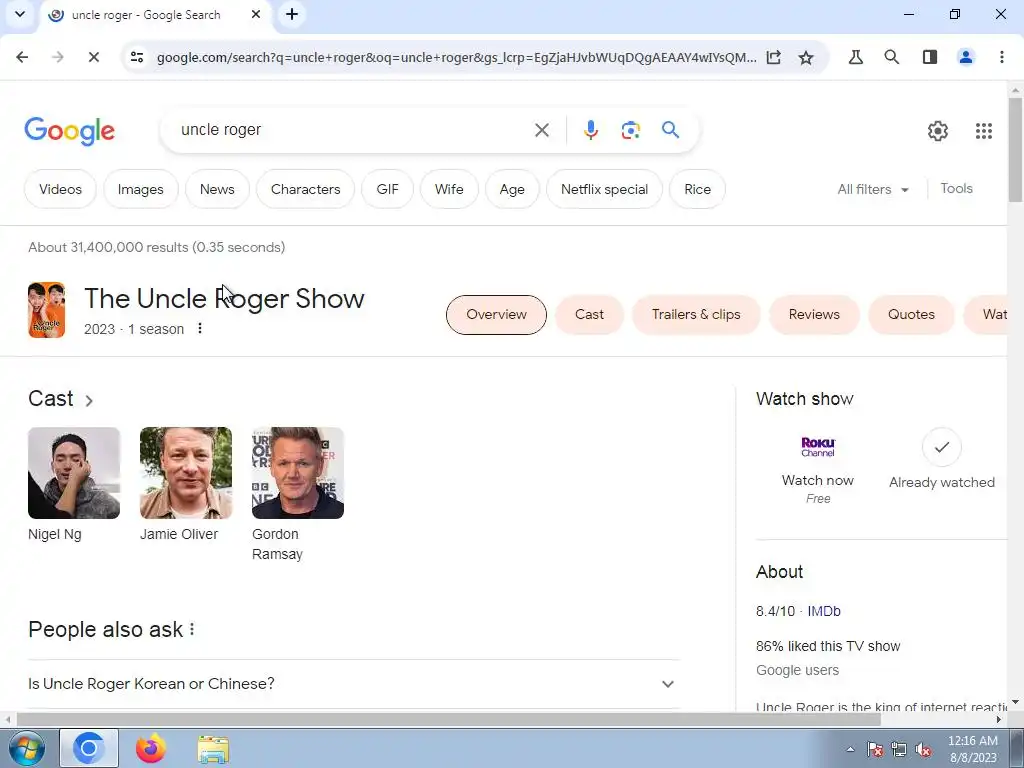1024x768 pixels.
Task: Click into the Google search box
Action: coord(353,130)
